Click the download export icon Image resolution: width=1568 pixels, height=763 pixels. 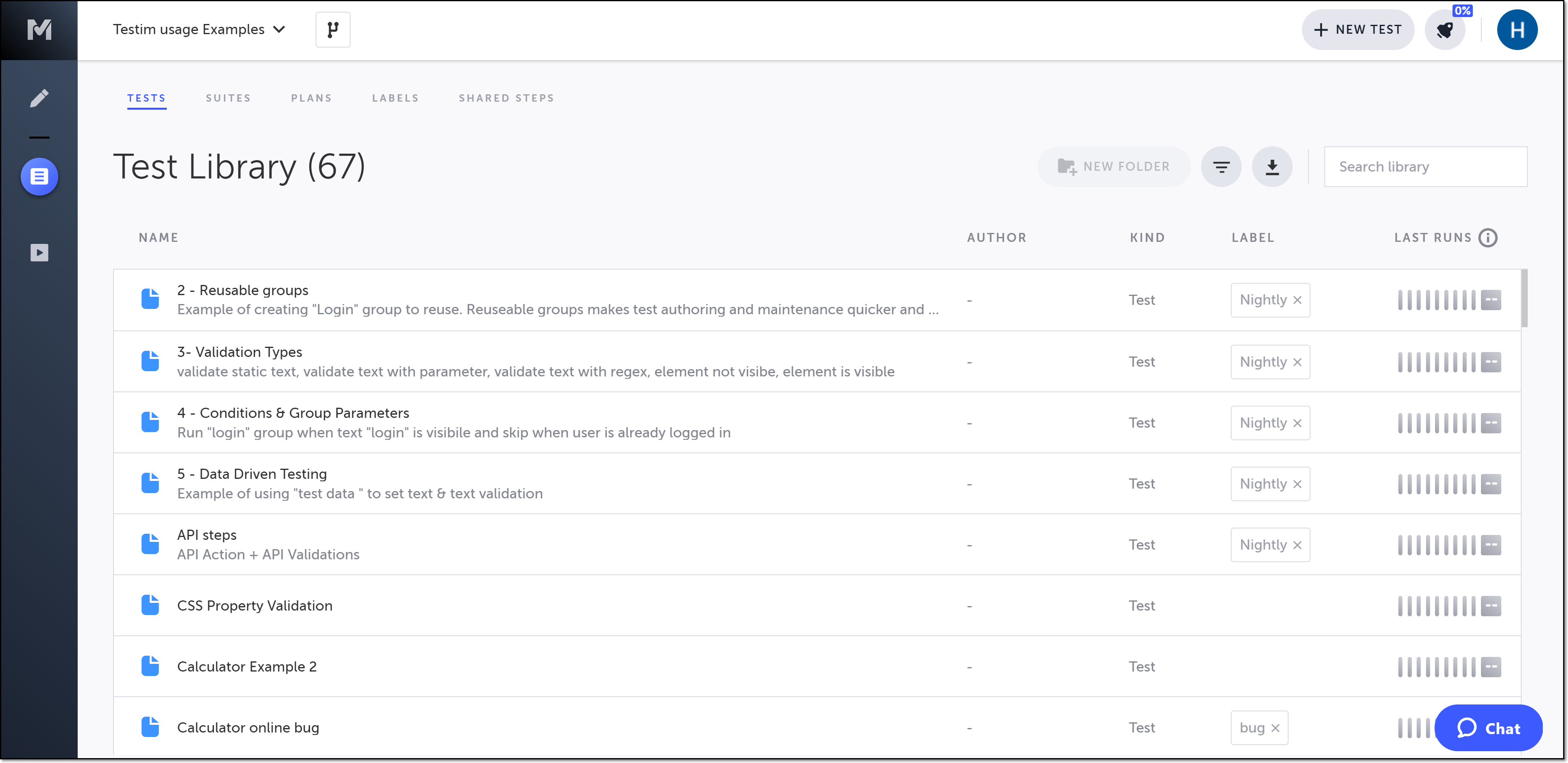1272,167
